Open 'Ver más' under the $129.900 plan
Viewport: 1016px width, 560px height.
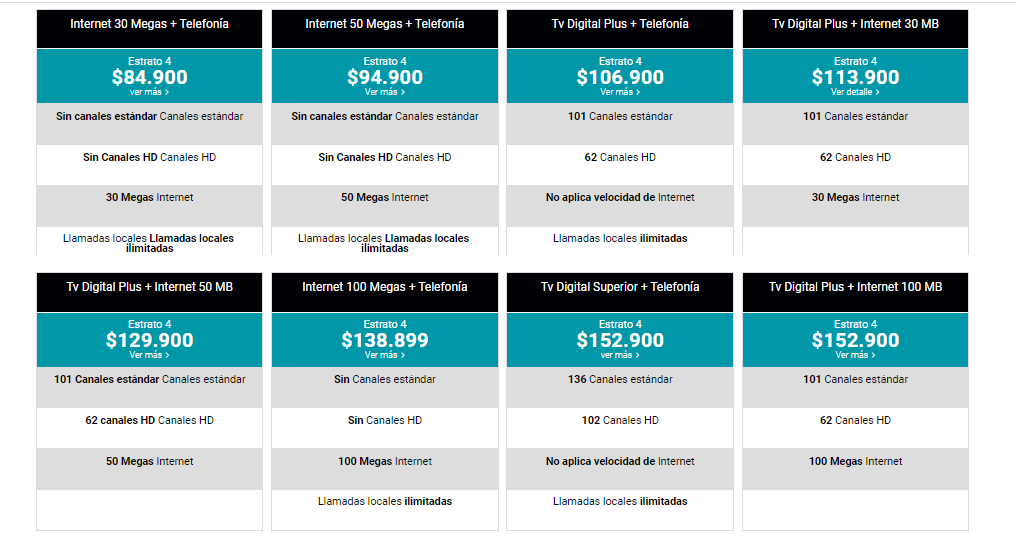tap(149, 355)
